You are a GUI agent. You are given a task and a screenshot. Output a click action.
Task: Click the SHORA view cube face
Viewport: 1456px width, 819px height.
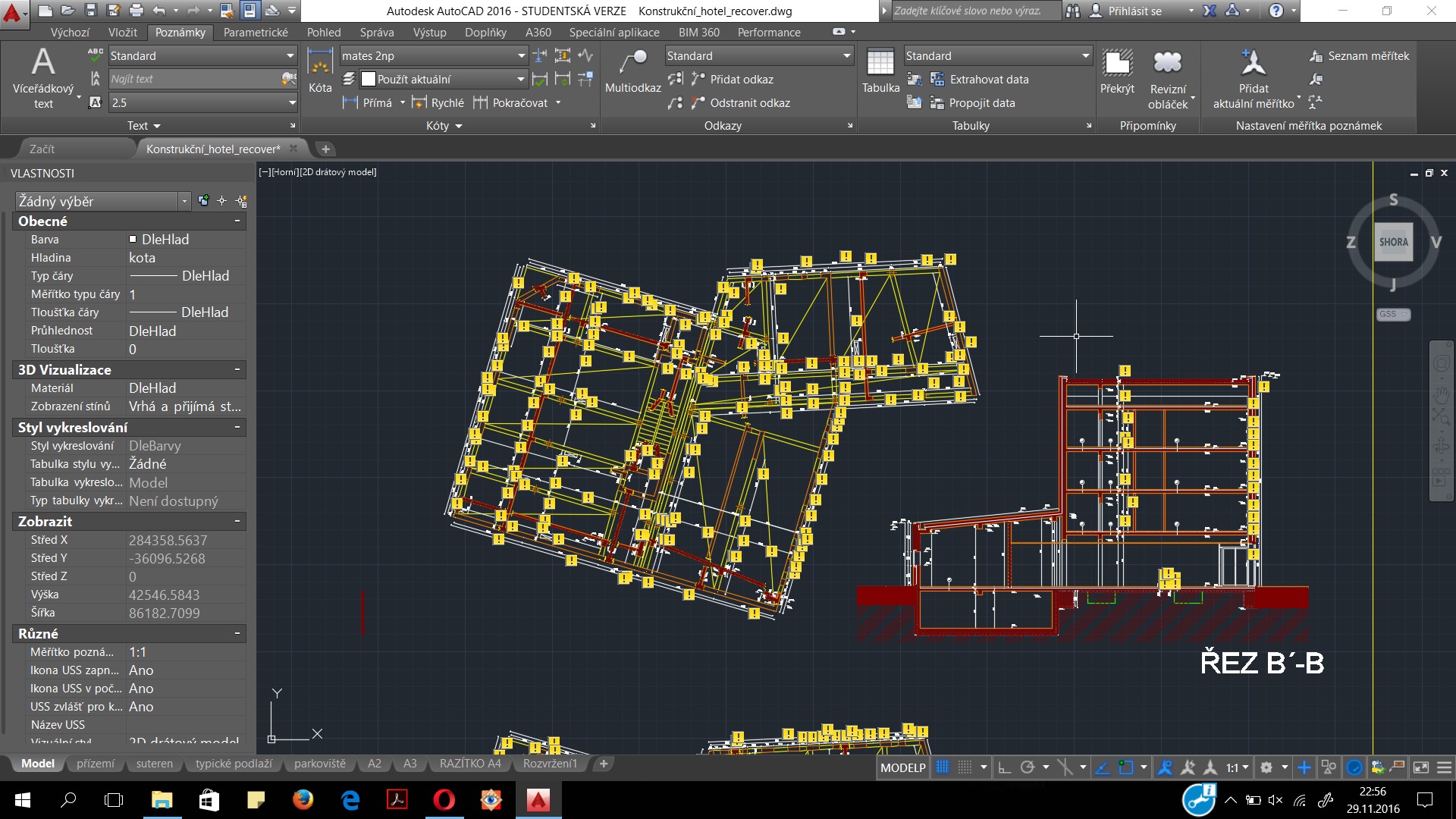[x=1393, y=243]
